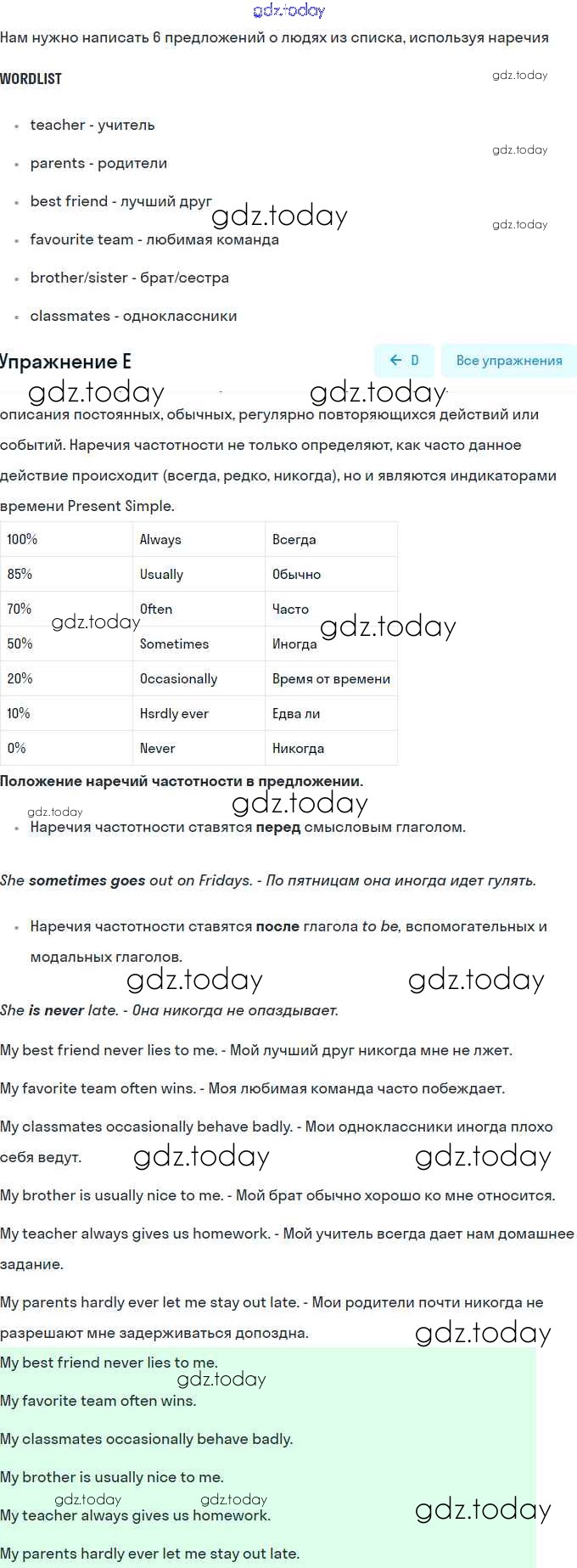Click the "Положение наречий частотности в предложении" heading

point(182,781)
